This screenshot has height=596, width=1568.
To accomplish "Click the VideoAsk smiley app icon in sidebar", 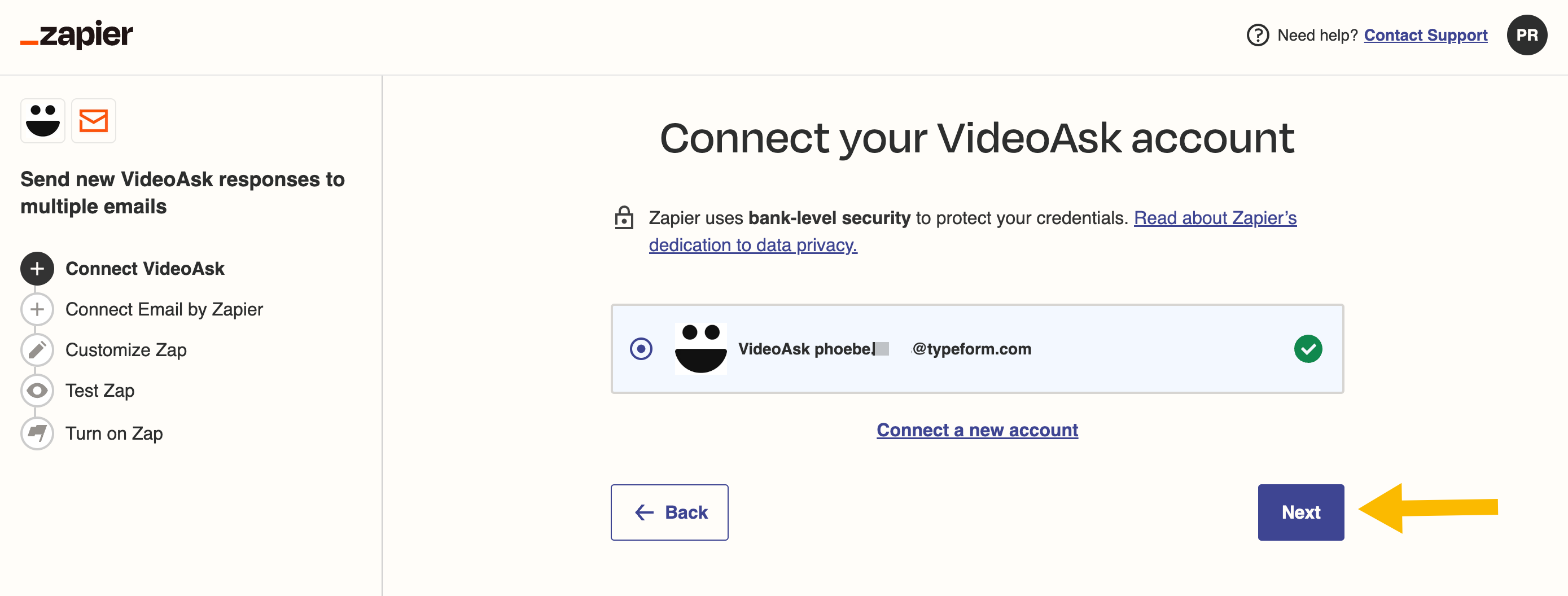I will click(x=42, y=121).
